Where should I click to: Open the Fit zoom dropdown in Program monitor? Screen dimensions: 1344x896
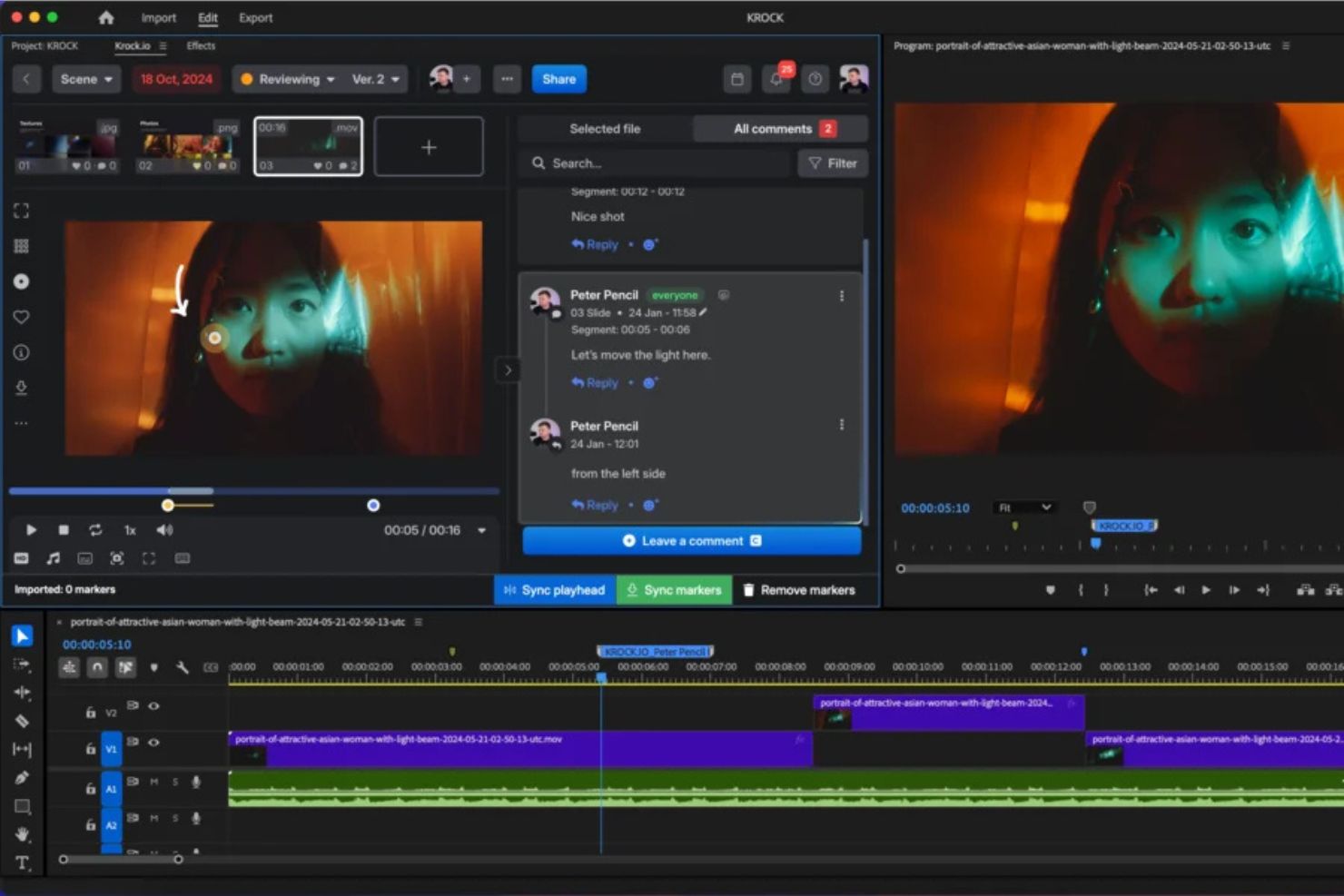(1025, 507)
